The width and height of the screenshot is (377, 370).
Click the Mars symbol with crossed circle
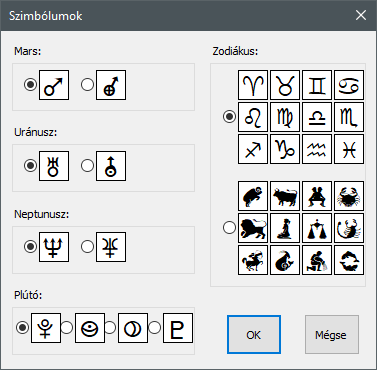111,85
